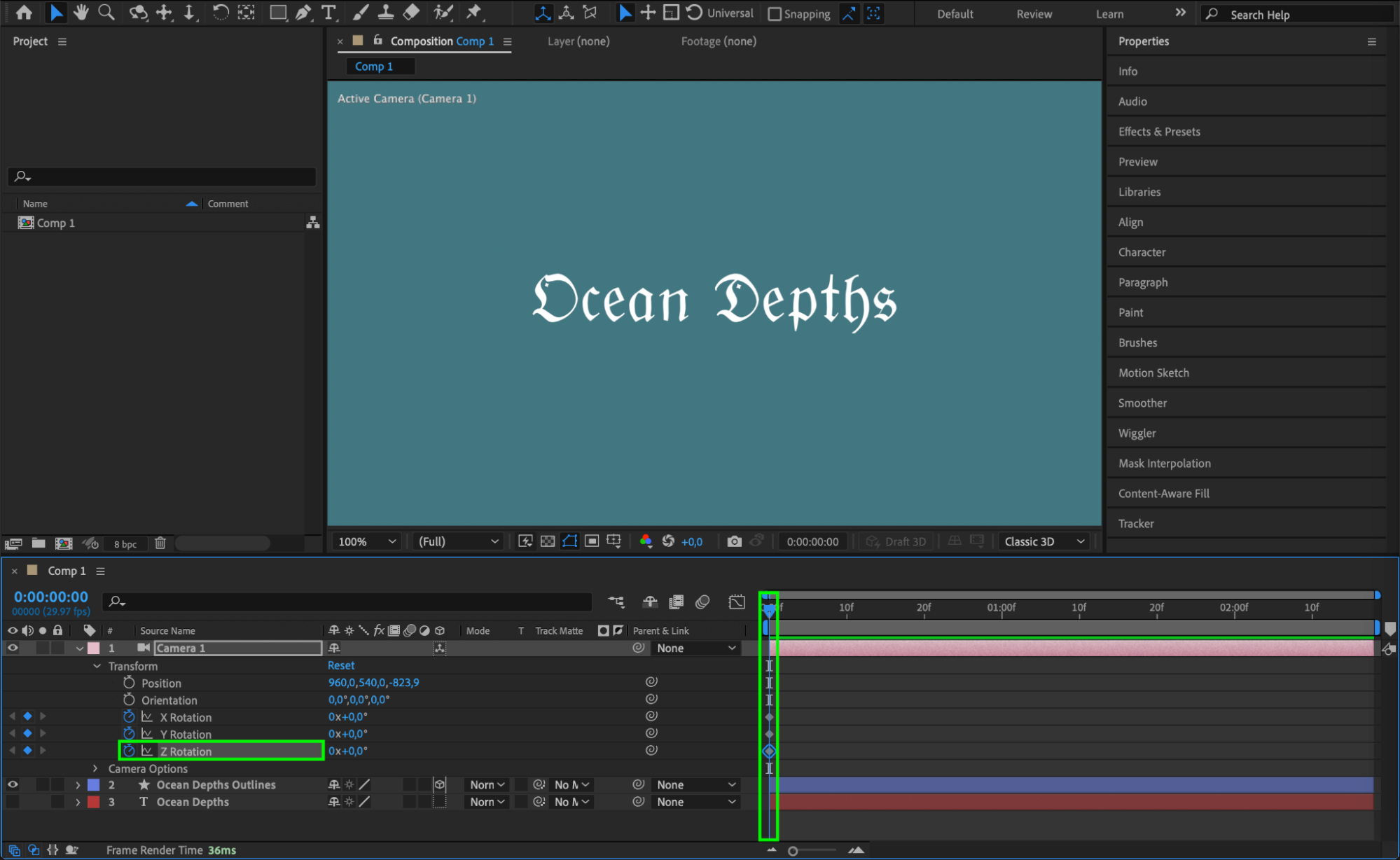Click red label swatch of Ocean Depths layer
The height and width of the screenshot is (860, 1400).
coord(93,803)
